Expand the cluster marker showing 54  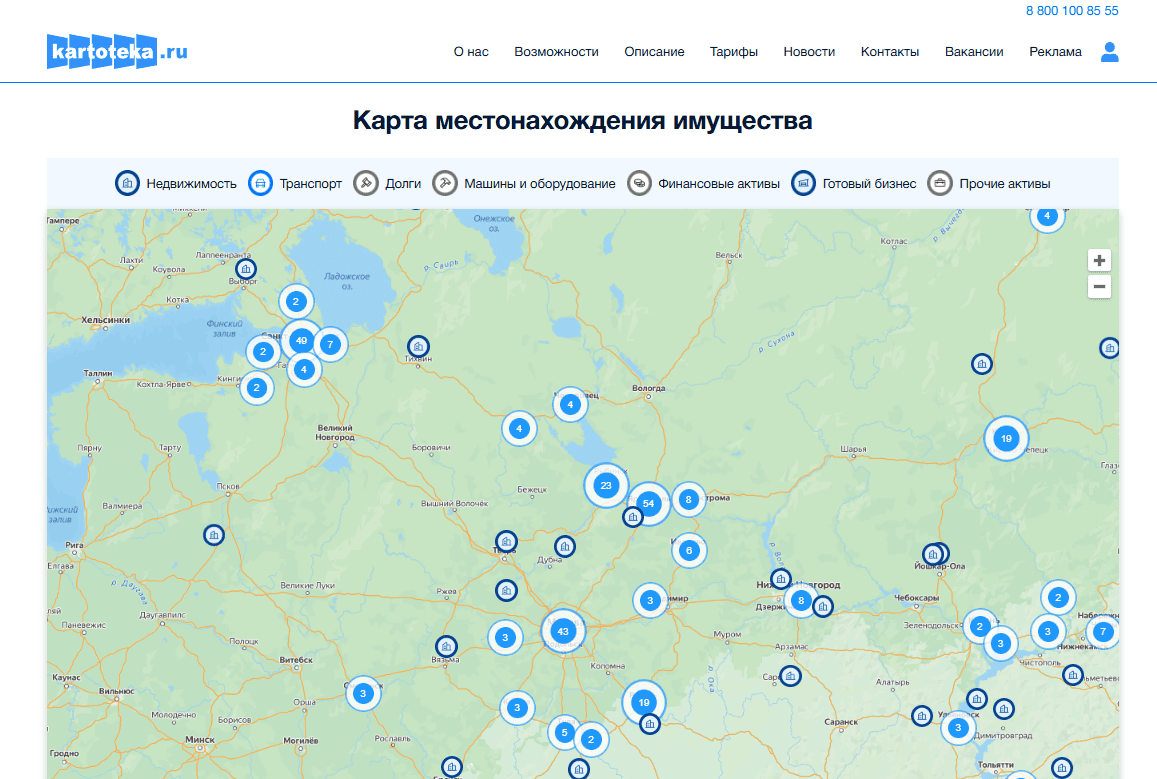tap(649, 503)
